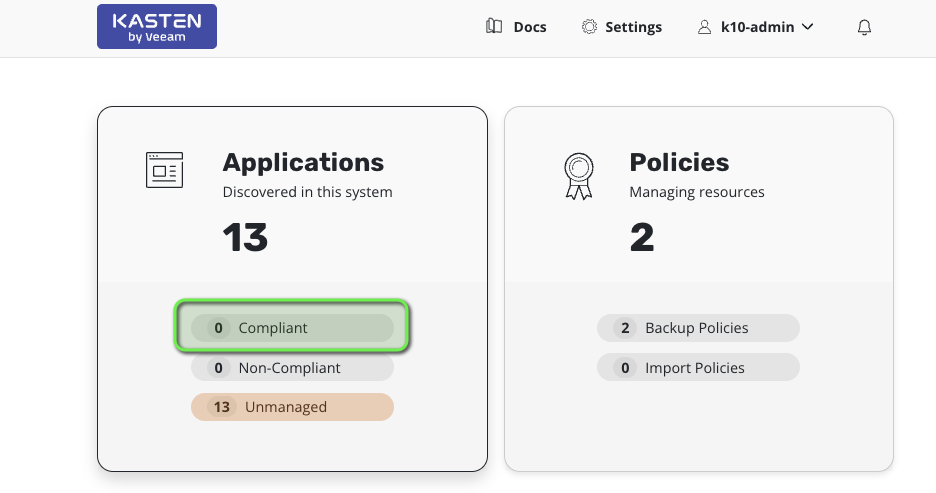
Task: Select the Compliant applications filter
Action: [292, 328]
